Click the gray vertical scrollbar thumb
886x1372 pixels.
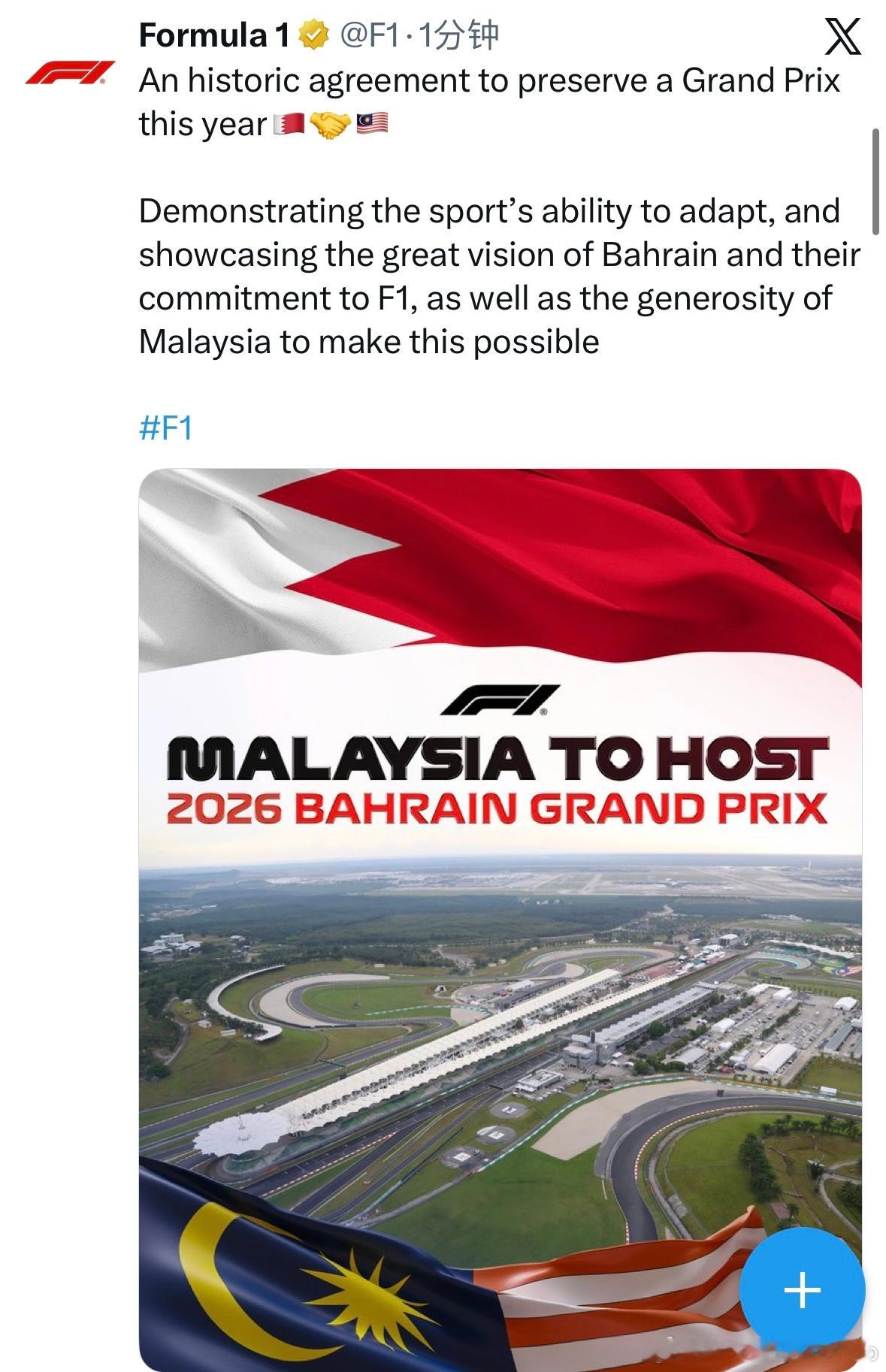[x=875, y=181]
